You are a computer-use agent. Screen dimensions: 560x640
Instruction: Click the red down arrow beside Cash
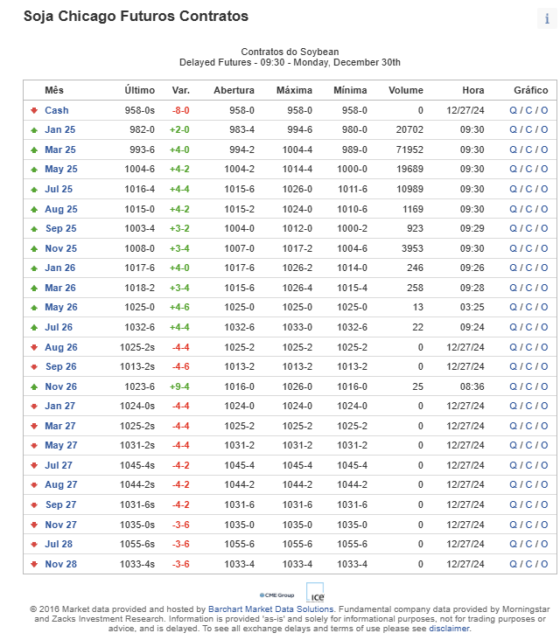[34, 110]
